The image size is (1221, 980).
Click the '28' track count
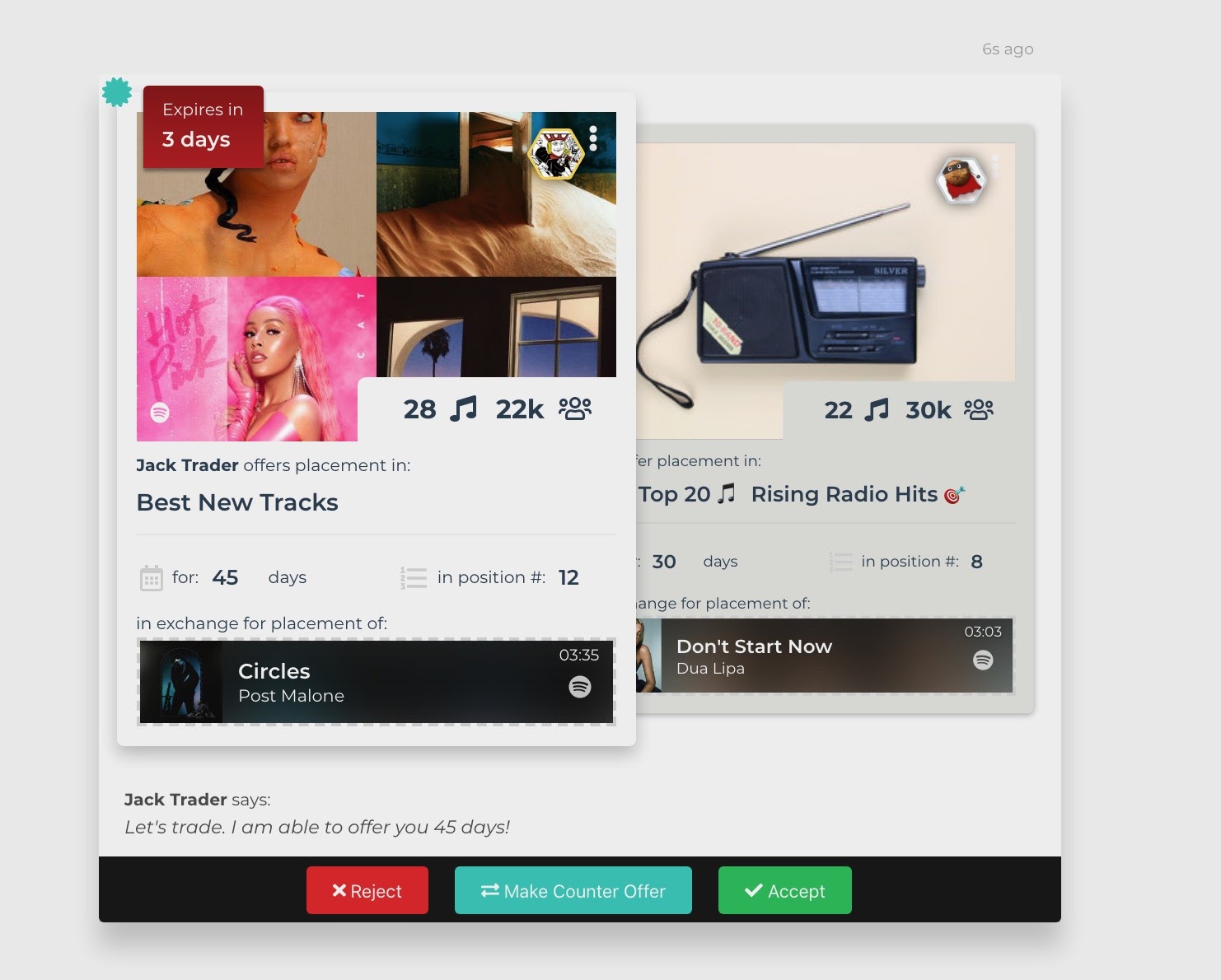(x=420, y=408)
